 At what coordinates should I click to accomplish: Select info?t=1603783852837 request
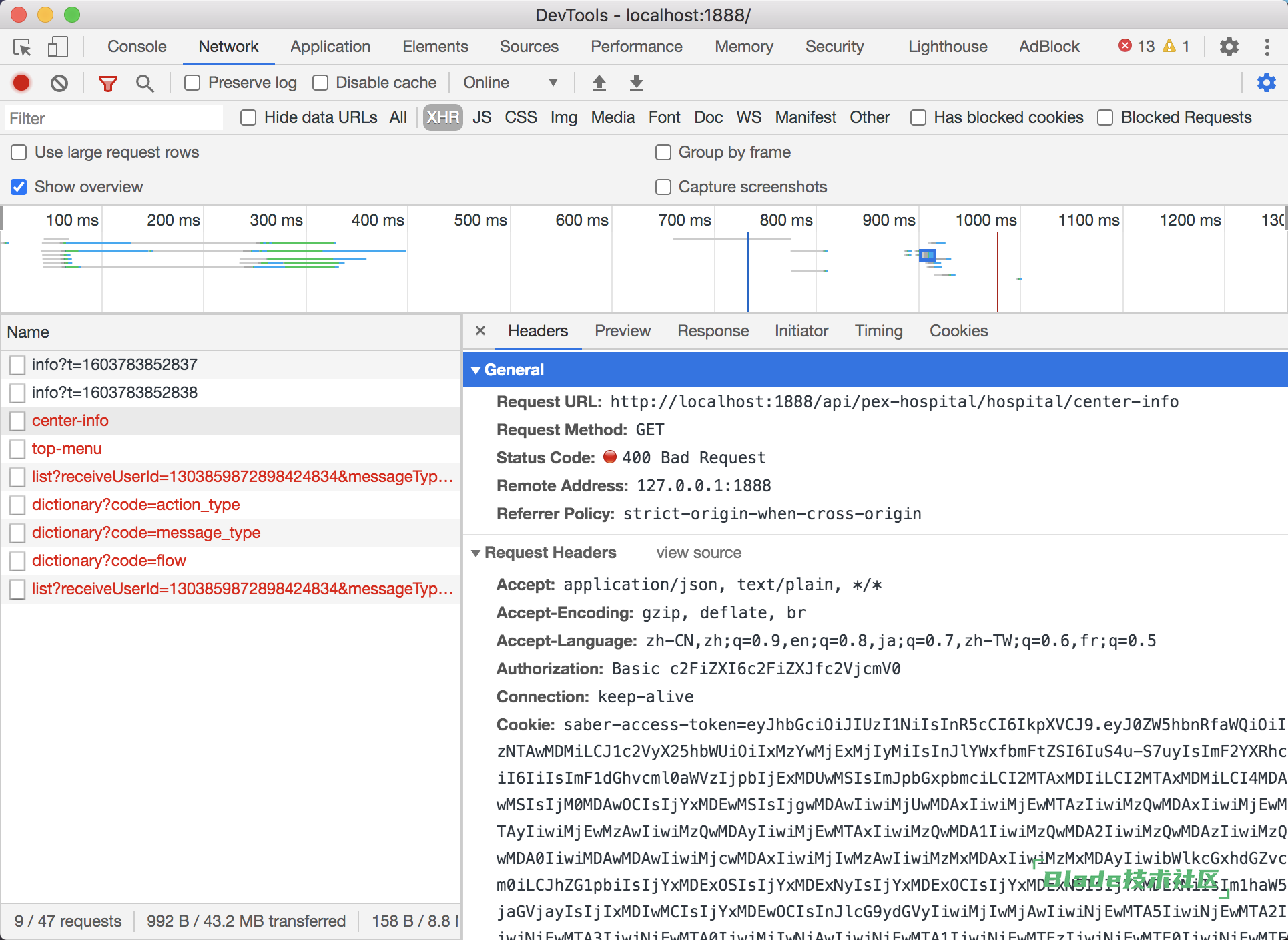point(231,365)
